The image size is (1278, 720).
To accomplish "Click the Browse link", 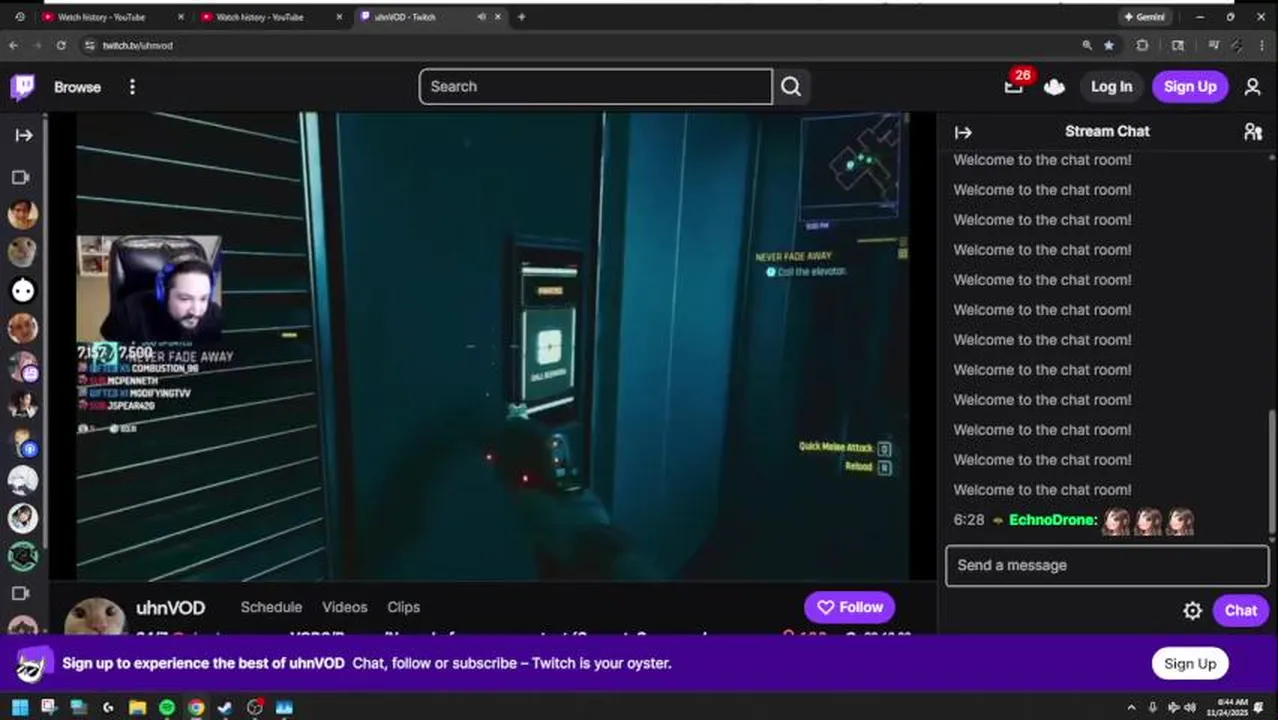I will pos(77,87).
